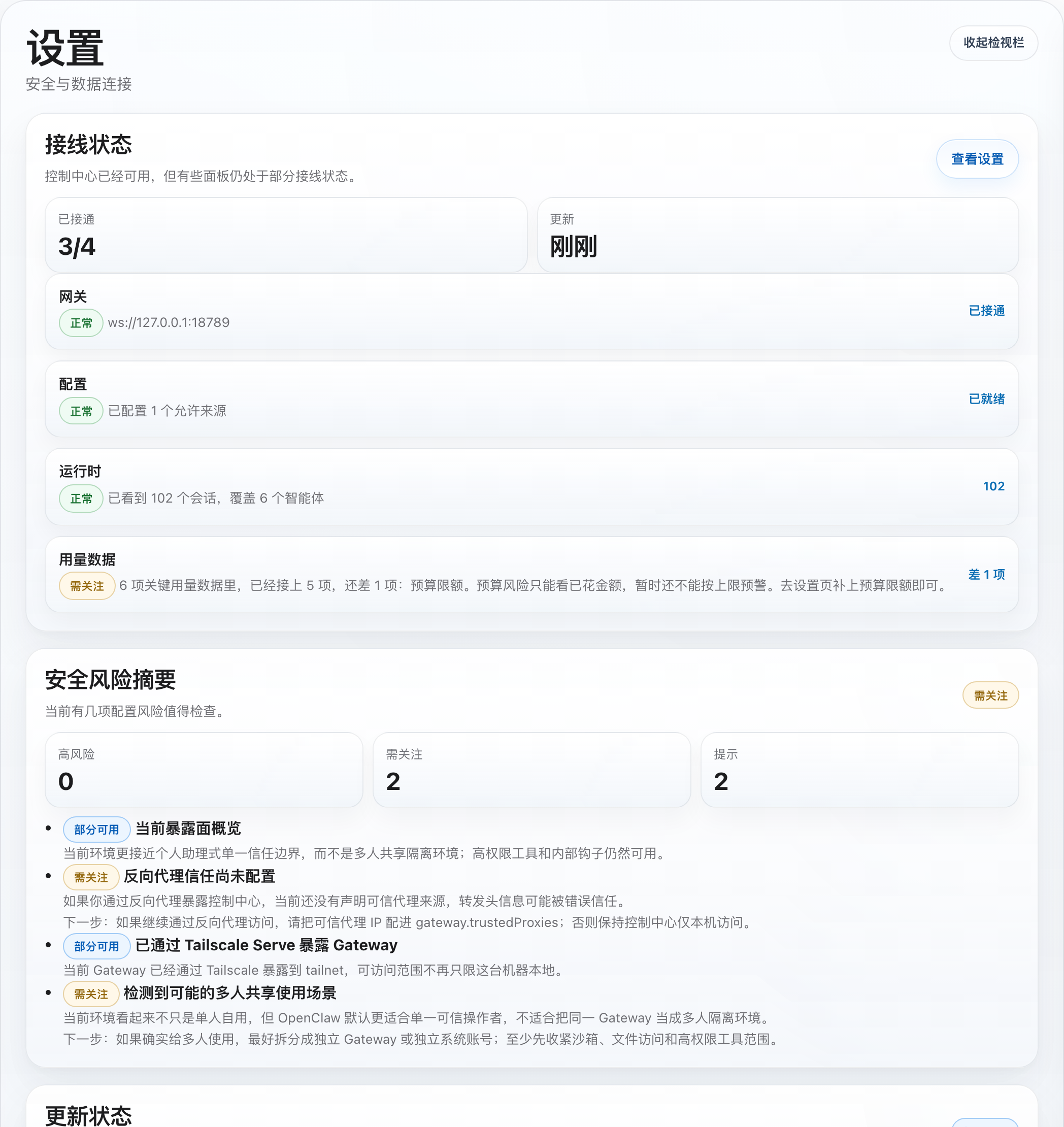Click the 正常 badge on the 运行时 row

81,499
